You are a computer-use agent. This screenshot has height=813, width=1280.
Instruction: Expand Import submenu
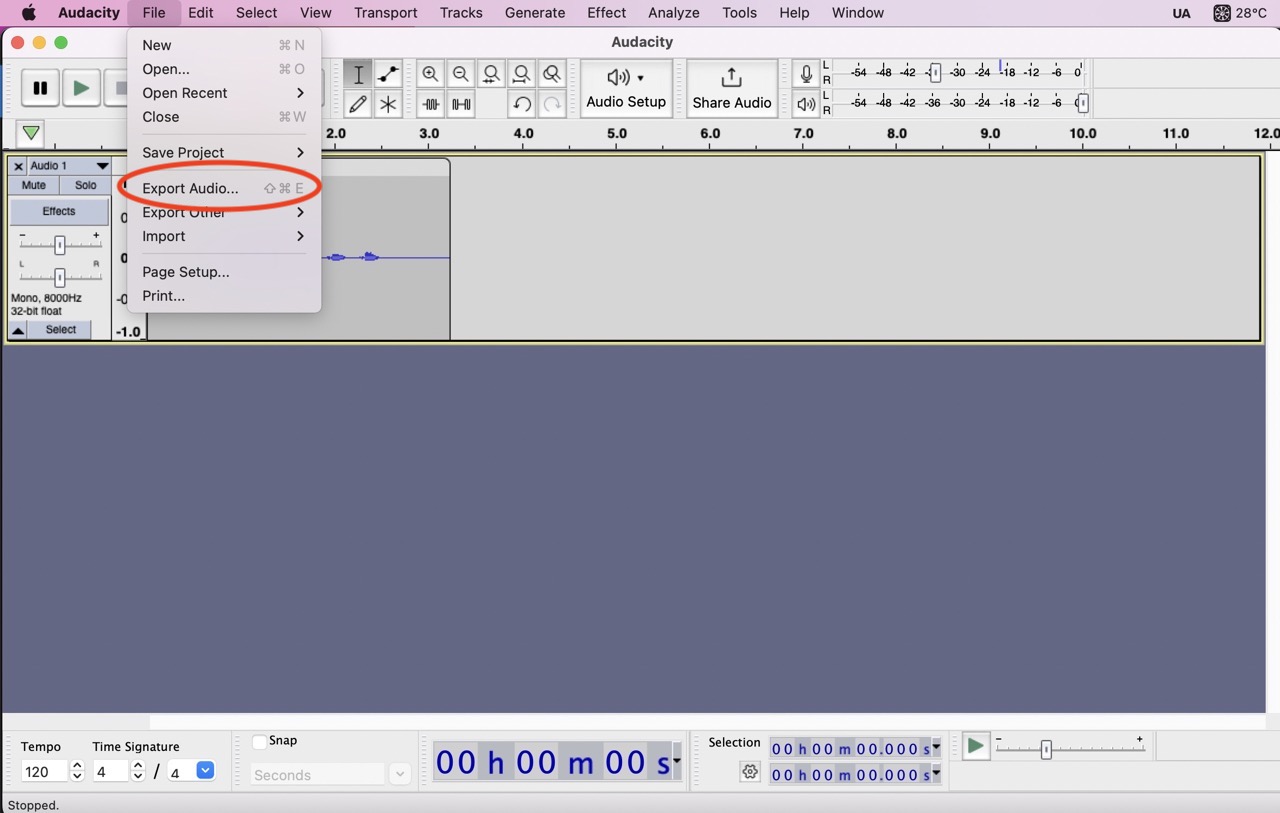tap(224, 236)
